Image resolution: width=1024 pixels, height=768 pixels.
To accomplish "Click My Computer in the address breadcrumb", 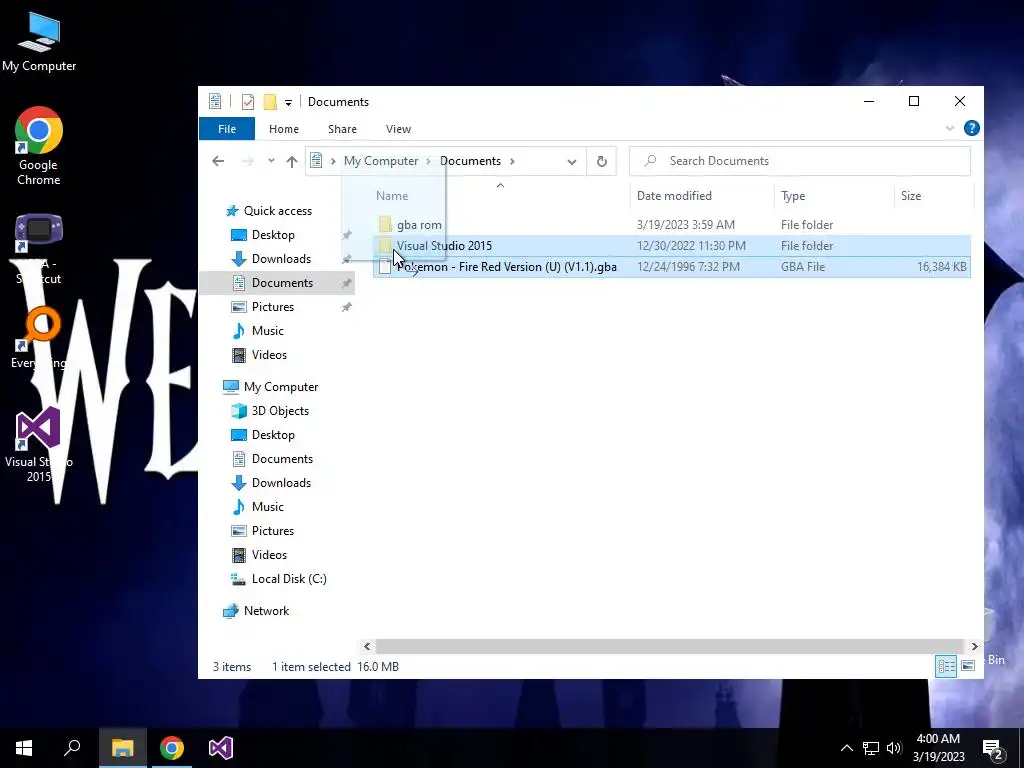I will coord(381,161).
